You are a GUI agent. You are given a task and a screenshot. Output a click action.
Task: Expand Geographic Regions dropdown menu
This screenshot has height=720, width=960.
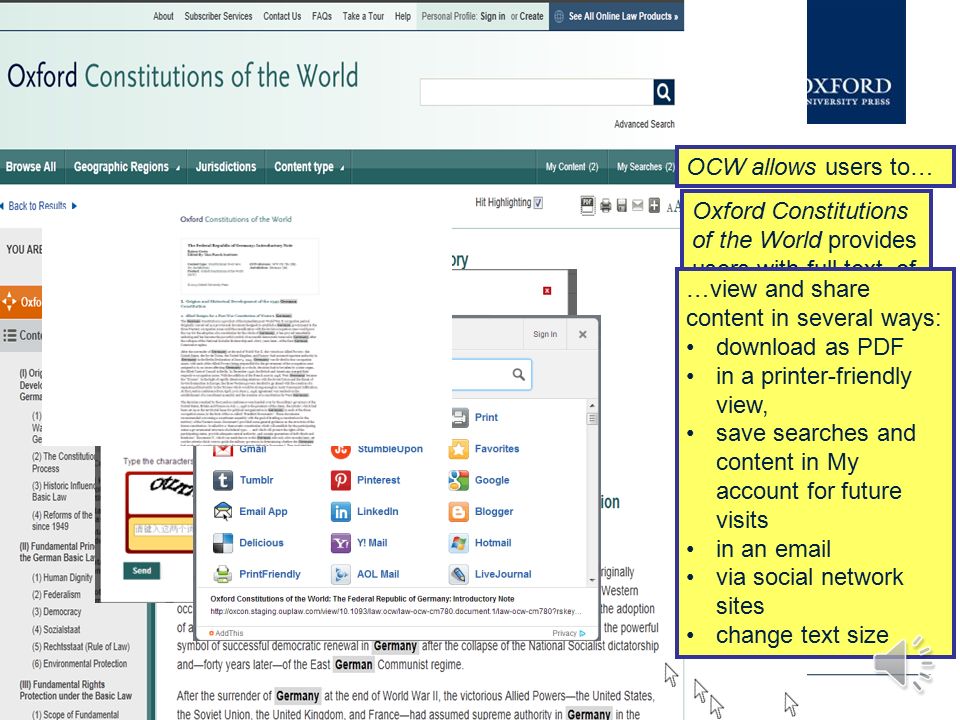click(x=126, y=167)
